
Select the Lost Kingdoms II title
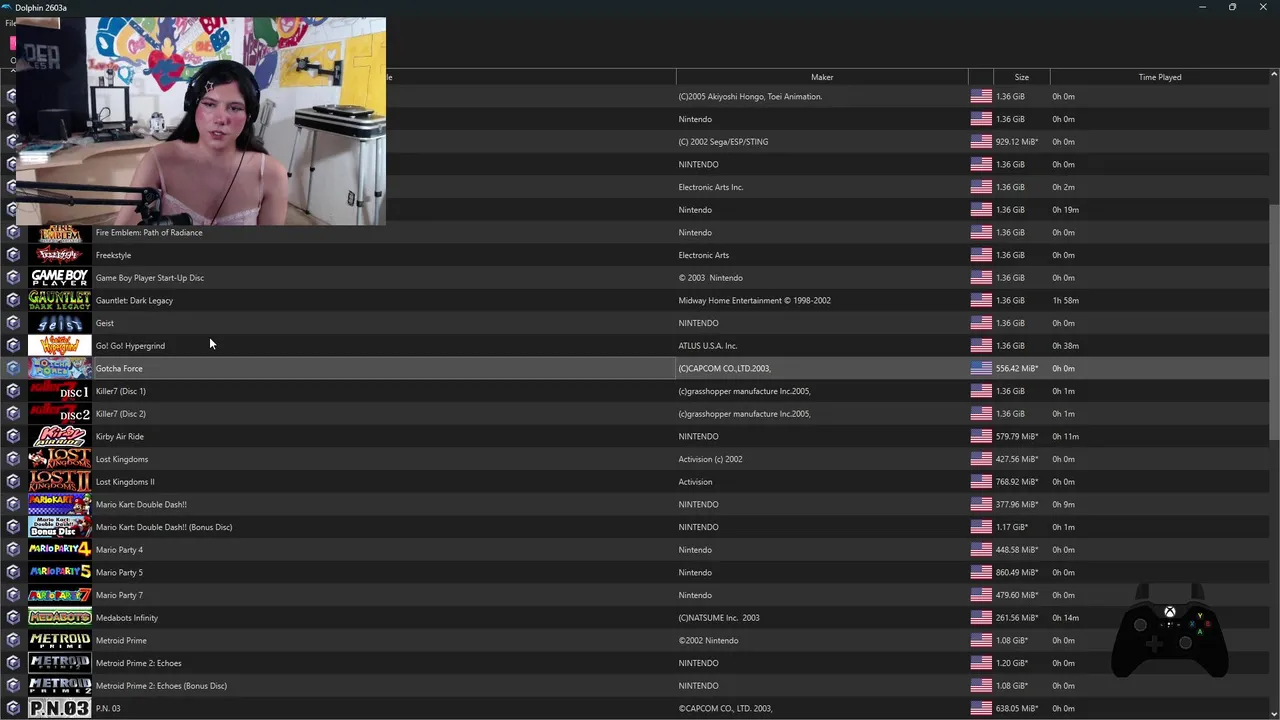[125, 482]
